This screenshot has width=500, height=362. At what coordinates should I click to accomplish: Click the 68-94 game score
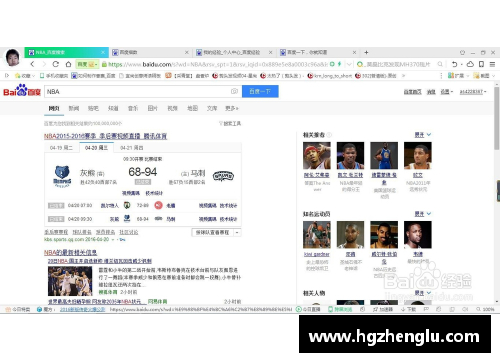pos(143,172)
